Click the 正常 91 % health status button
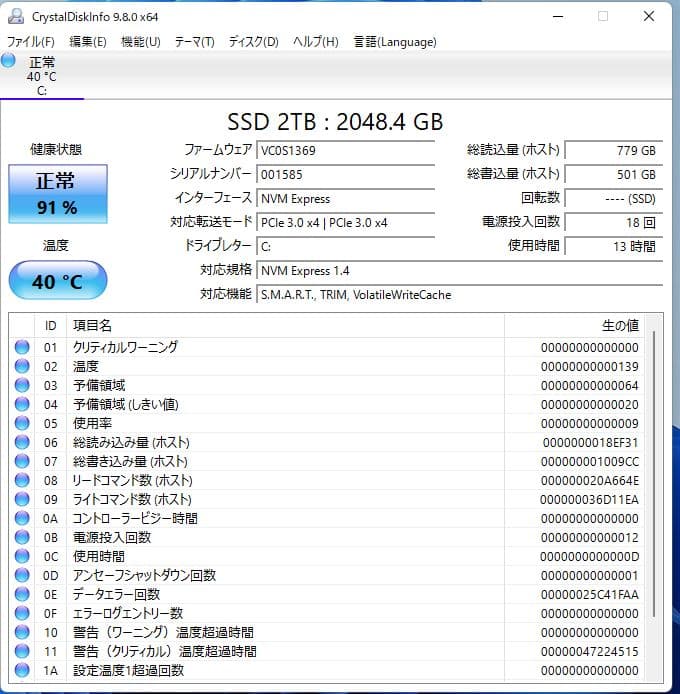The height and width of the screenshot is (694, 680). (x=58, y=194)
